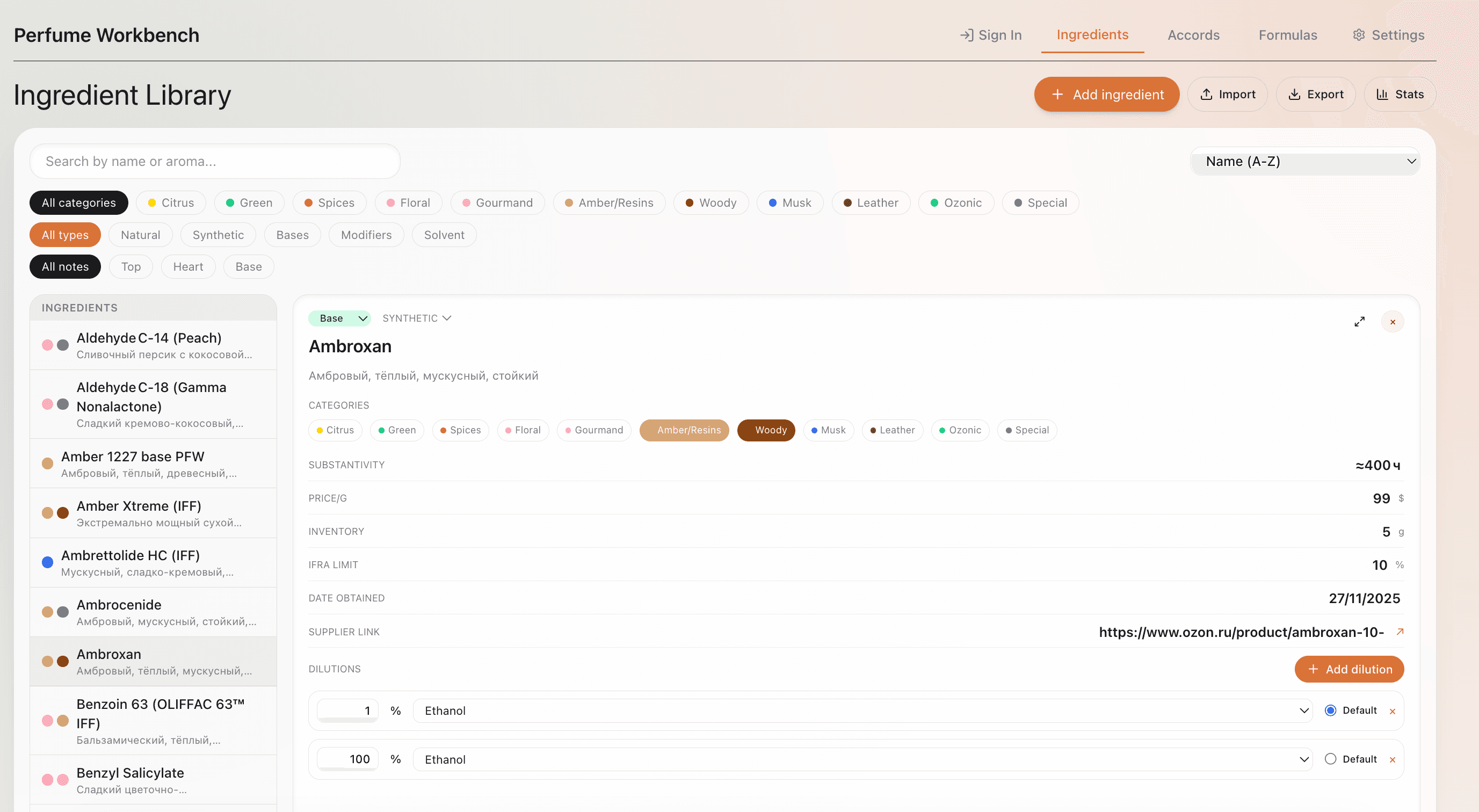1479x812 pixels.
Task: Open Settings via the gear icon
Action: [1388, 34]
